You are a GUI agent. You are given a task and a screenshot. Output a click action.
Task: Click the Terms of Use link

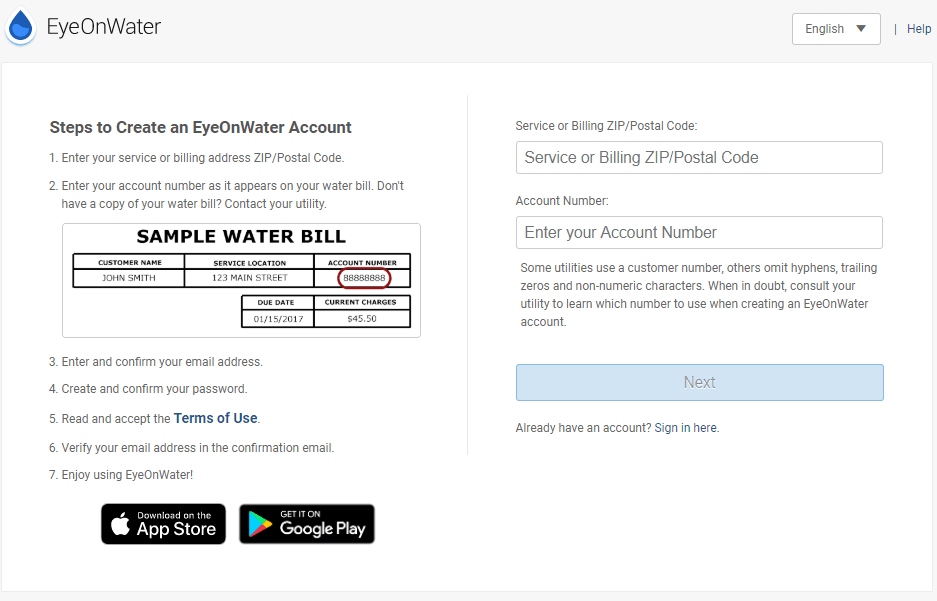click(x=215, y=418)
